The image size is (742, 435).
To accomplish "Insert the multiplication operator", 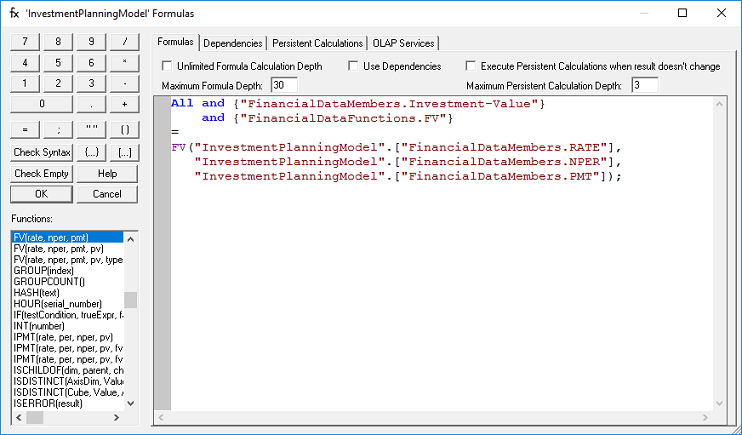I will [x=124, y=62].
